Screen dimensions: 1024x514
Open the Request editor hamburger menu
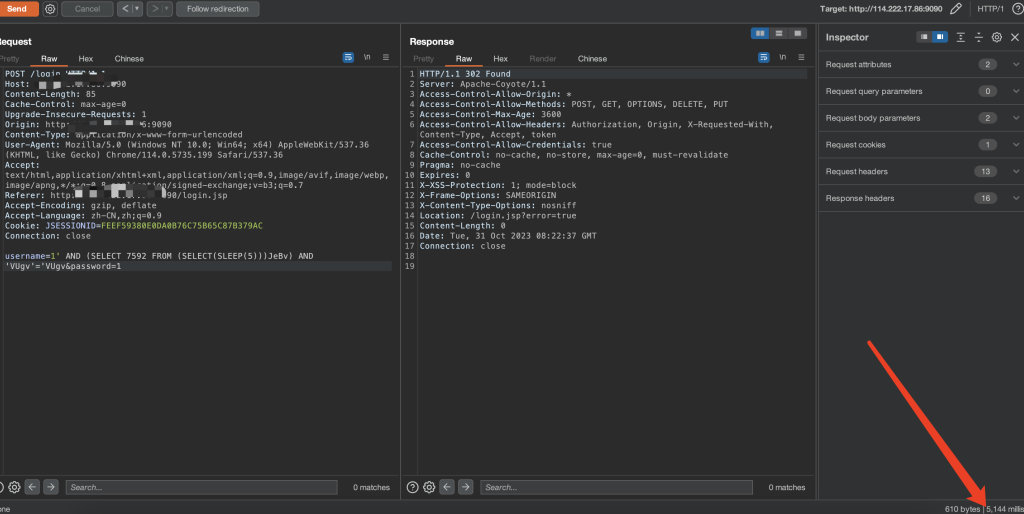pyautogui.click(x=386, y=57)
